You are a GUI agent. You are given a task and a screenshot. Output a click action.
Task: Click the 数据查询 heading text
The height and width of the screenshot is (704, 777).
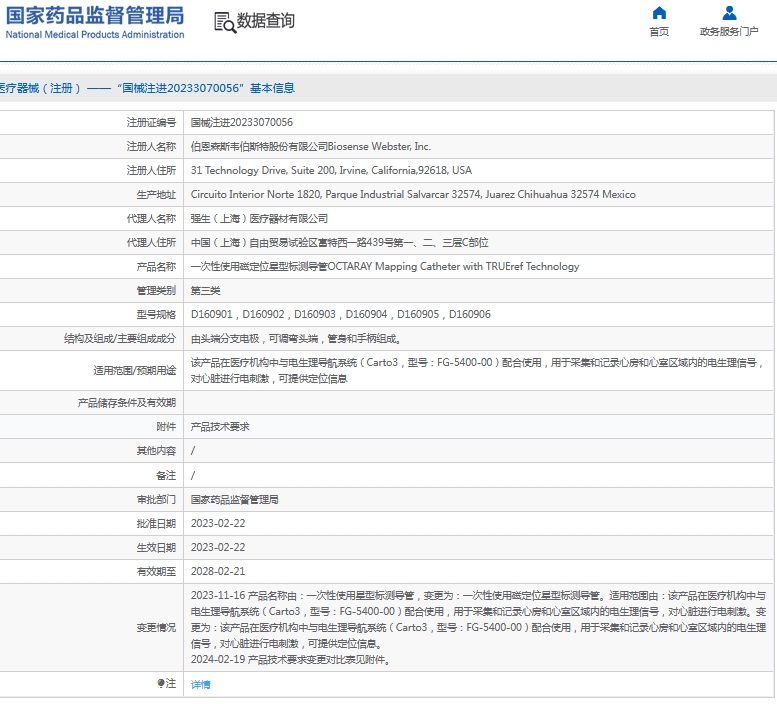pos(266,21)
